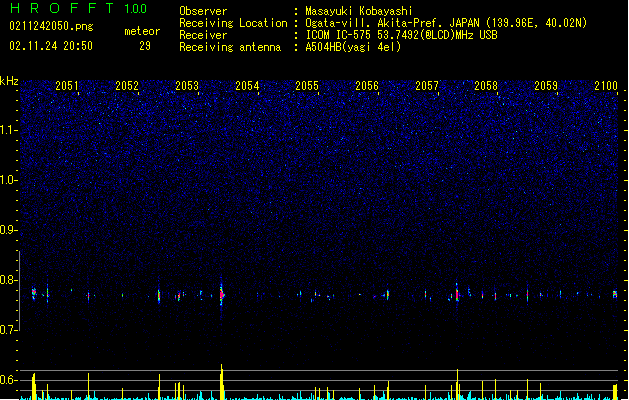
Task: Click the A504HB(yagi 4el) antenna text
Action: tap(353, 47)
